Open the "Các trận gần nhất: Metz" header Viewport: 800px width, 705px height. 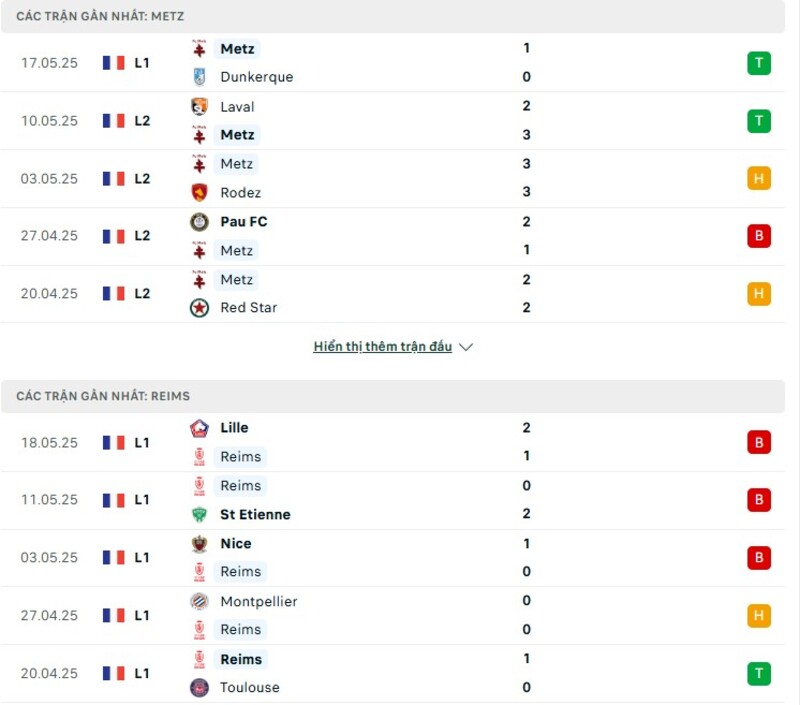coord(100,17)
